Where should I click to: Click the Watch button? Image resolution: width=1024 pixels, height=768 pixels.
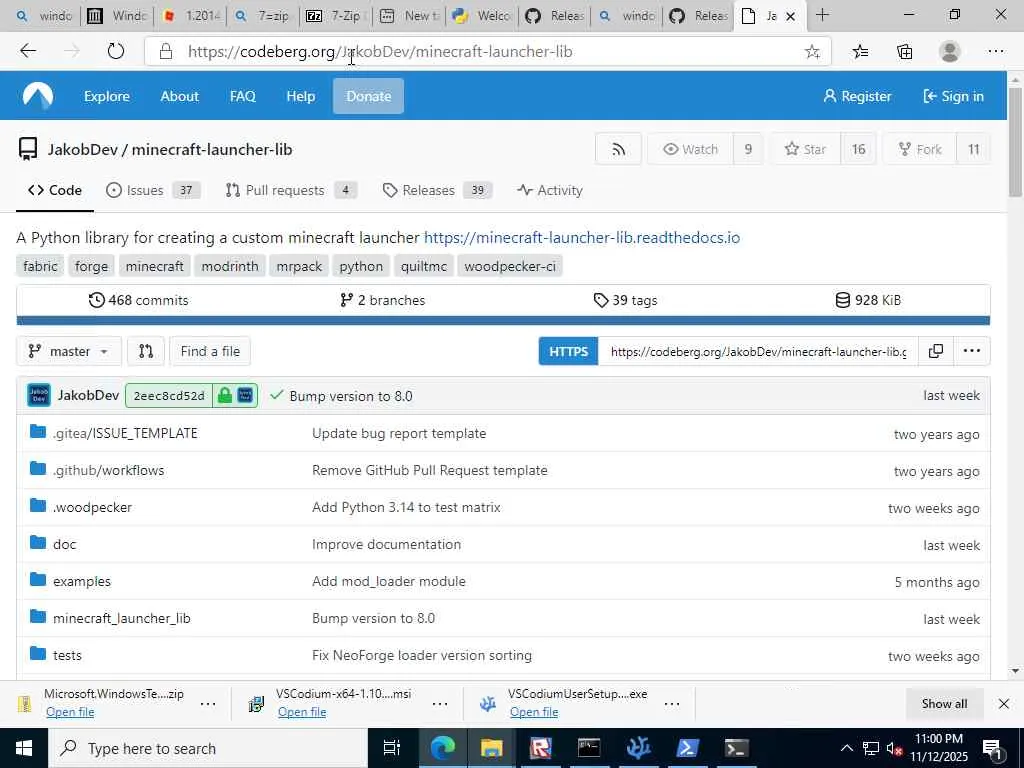[x=690, y=150]
